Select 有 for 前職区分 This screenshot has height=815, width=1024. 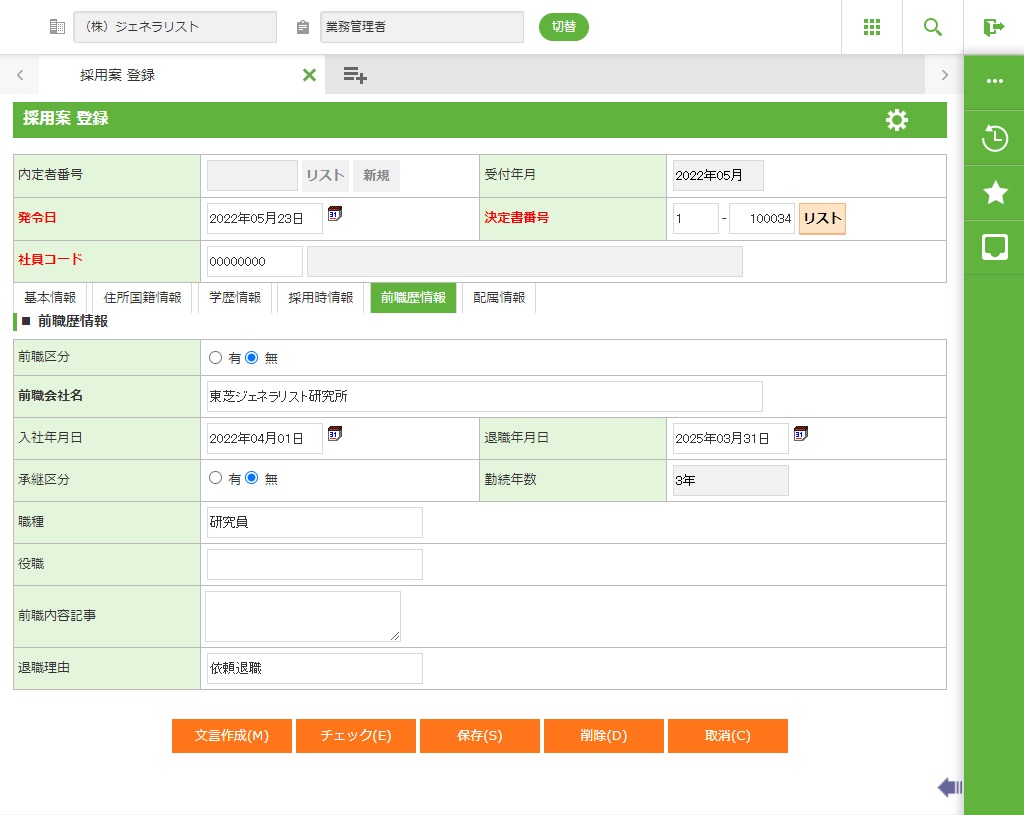tap(215, 357)
